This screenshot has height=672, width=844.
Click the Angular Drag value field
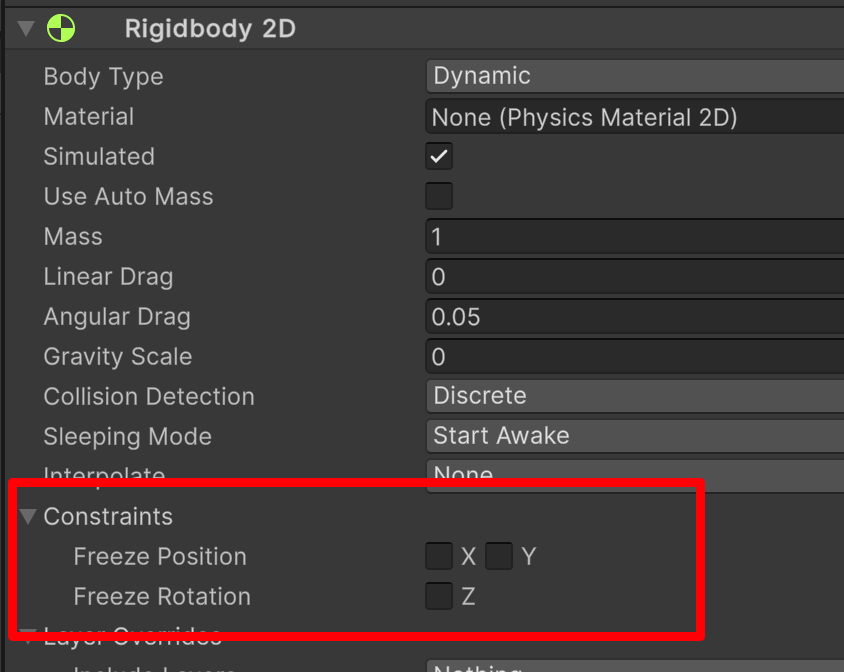click(x=635, y=317)
